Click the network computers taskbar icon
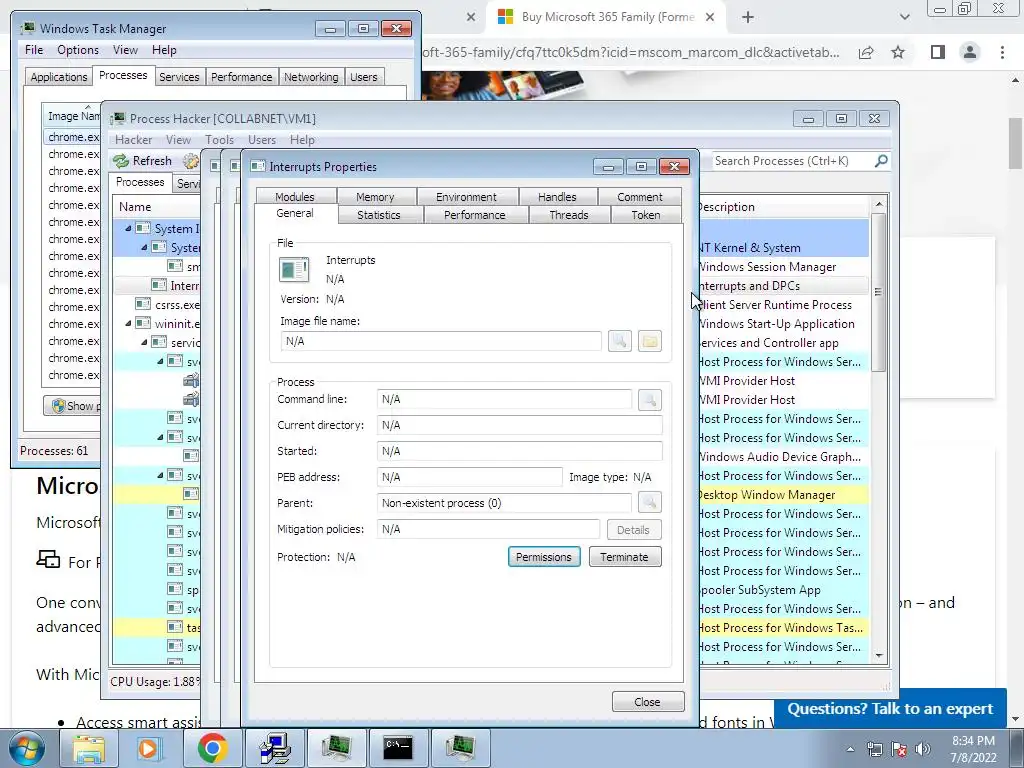Screen dimensions: 1024x768 (x=274, y=748)
